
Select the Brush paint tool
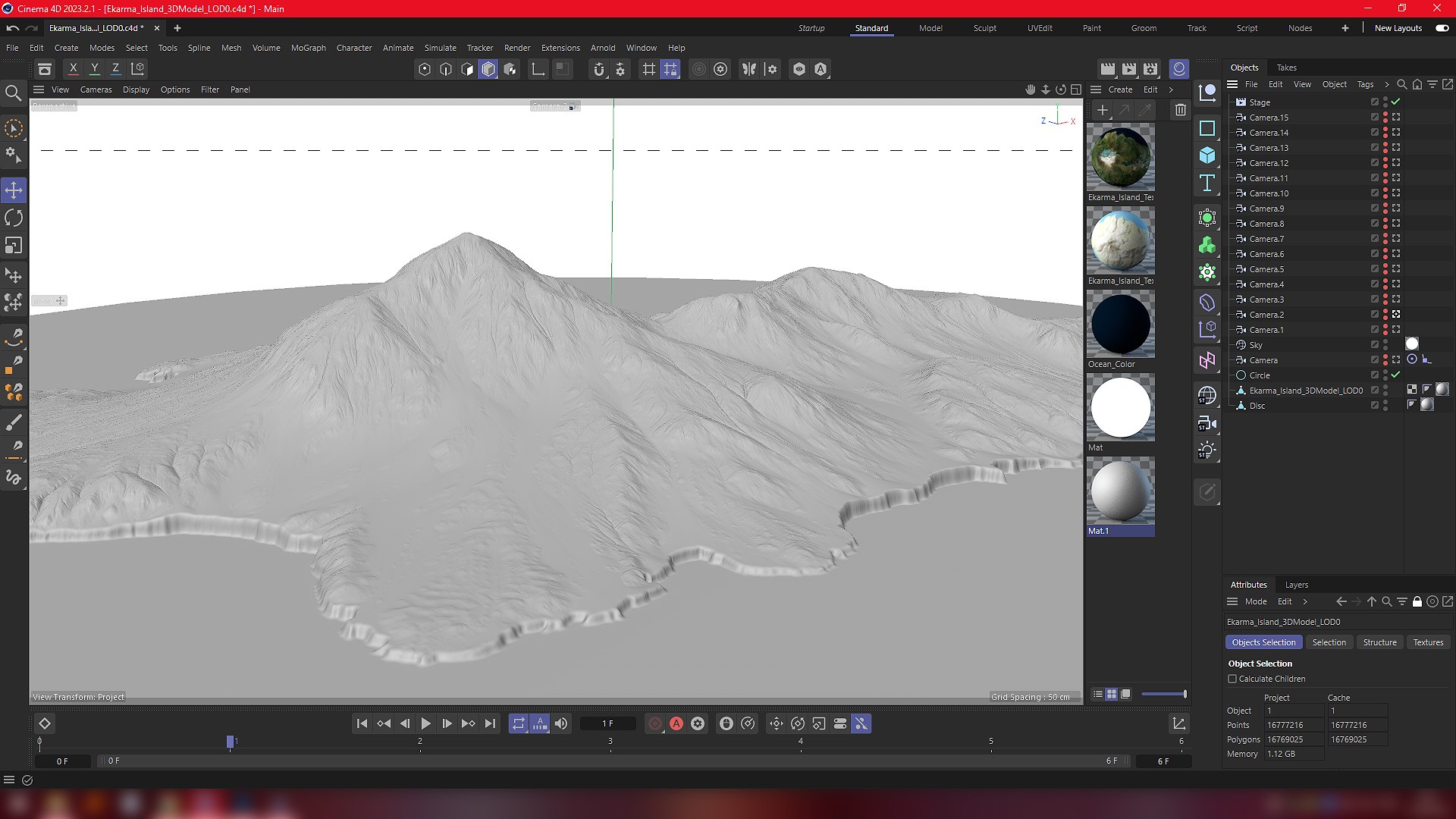click(14, 422)
